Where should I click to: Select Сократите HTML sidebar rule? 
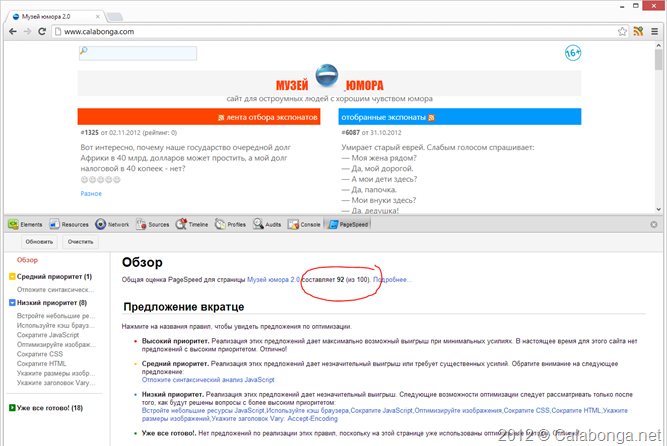tap(41, 364)
